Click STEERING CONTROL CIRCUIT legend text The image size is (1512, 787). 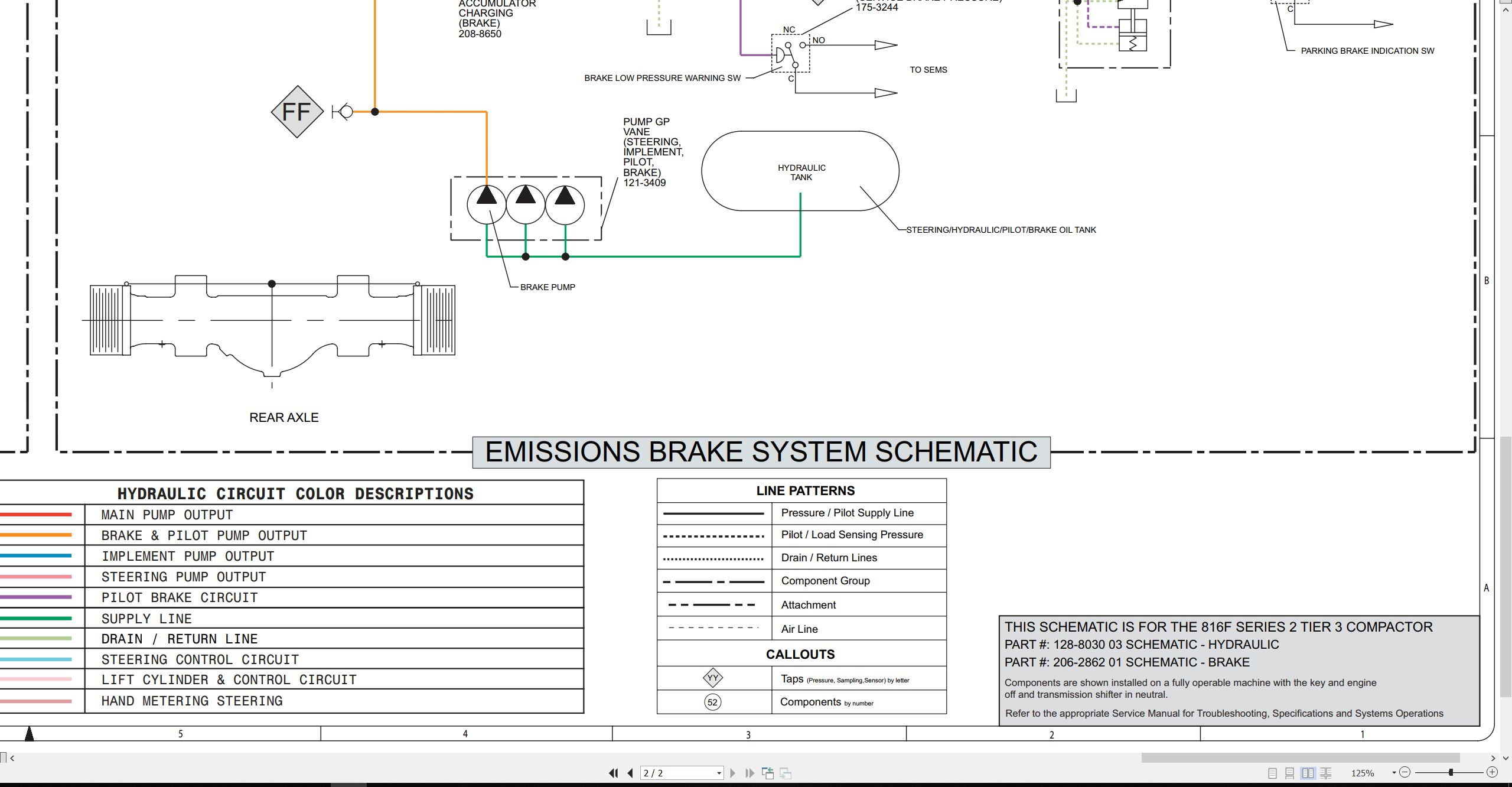point(200,660)
